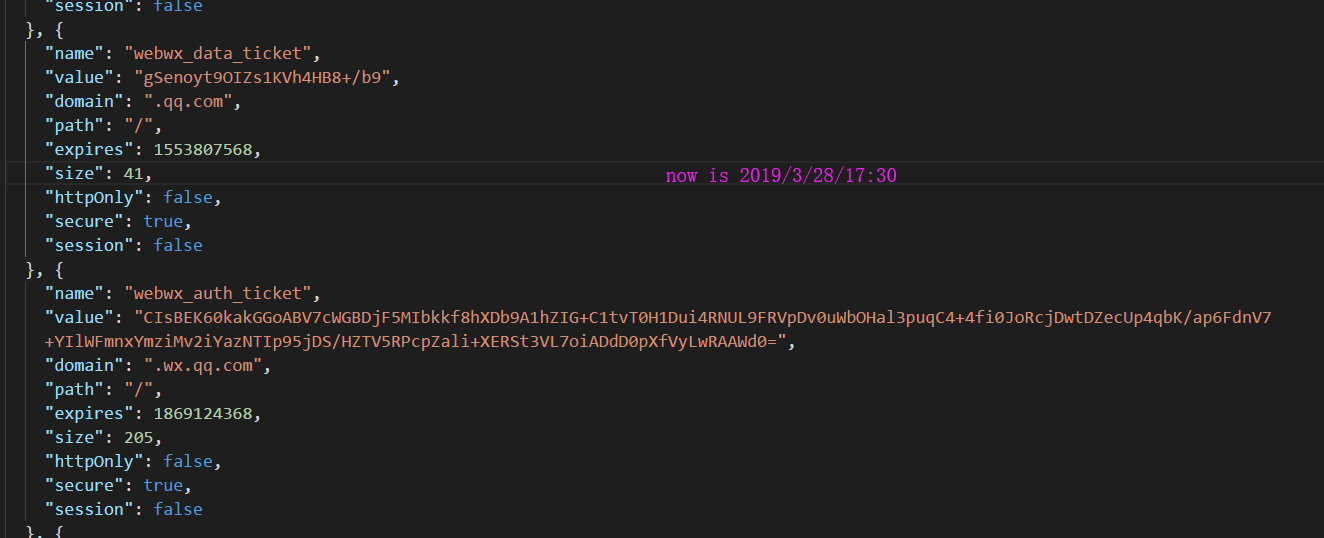Click session false in the webwx_auth_ticket block
This screenshot has height=538, width=1324.
[x=178, y=510]
